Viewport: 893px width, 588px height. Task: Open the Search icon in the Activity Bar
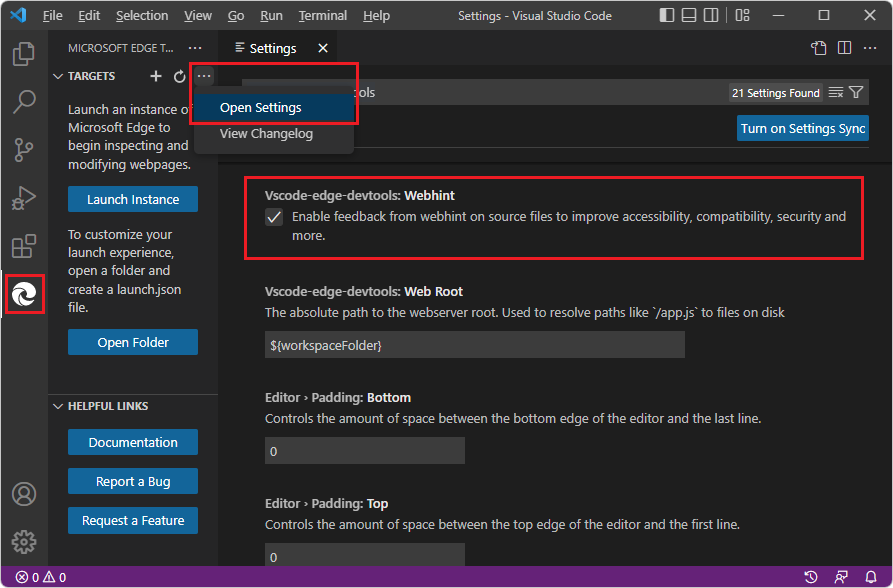[x=24, y=102]
